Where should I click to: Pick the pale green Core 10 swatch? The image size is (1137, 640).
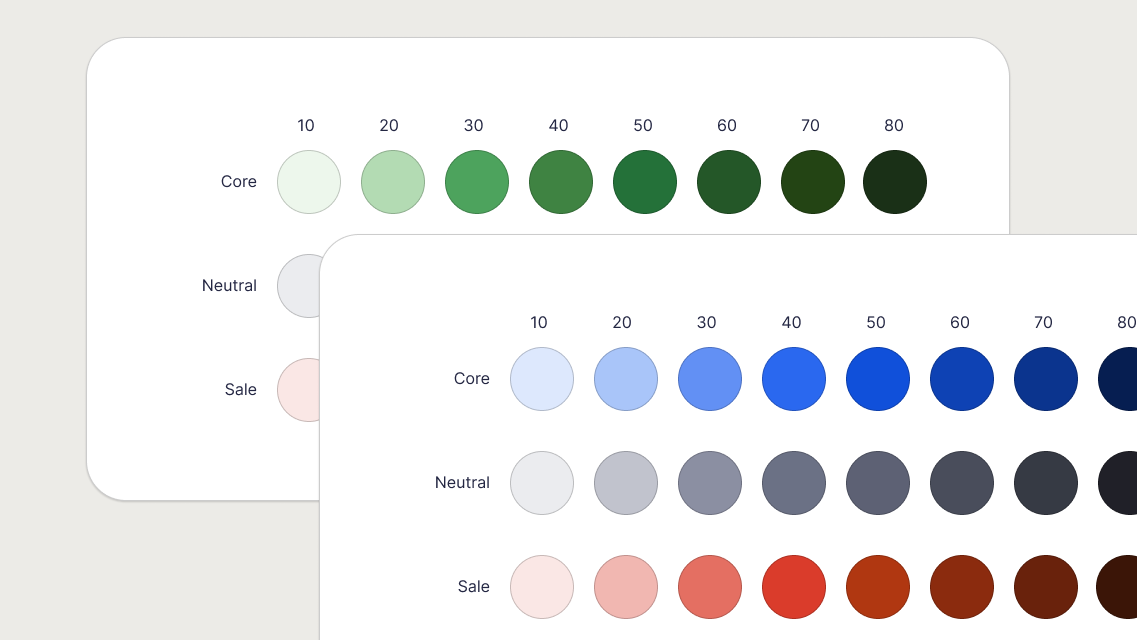309,181
